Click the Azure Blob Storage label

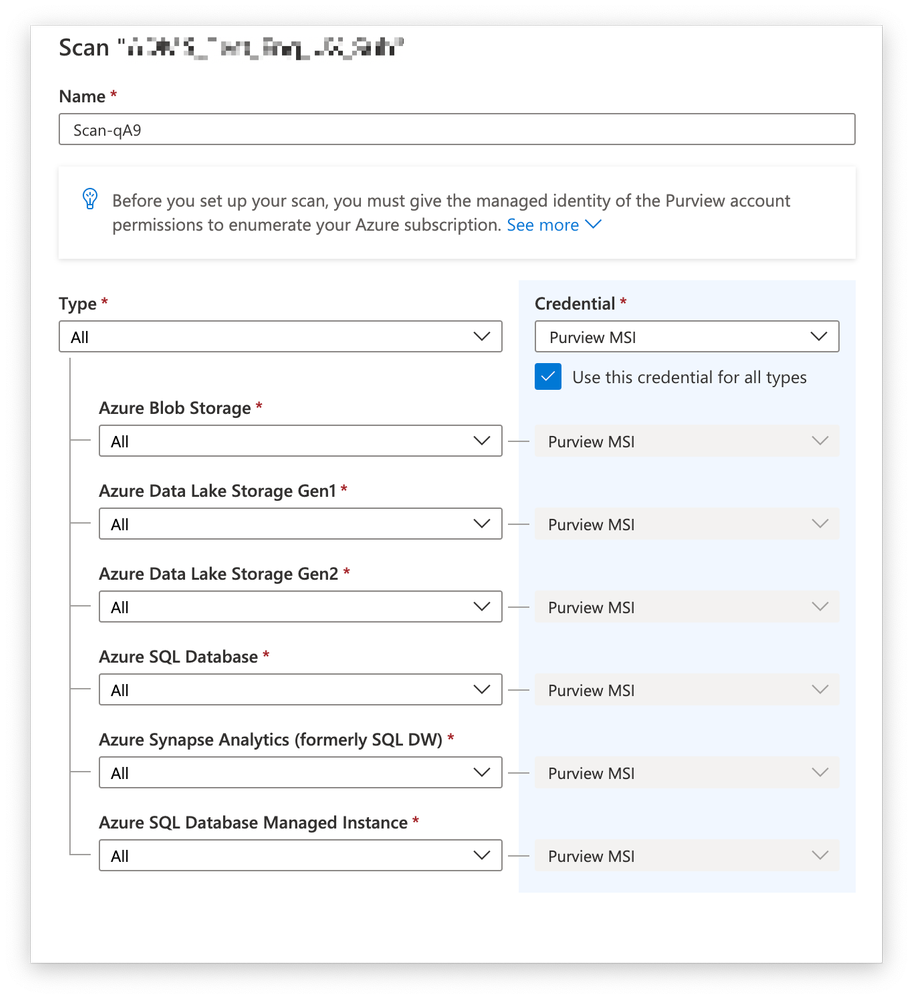tap(175, 408)
